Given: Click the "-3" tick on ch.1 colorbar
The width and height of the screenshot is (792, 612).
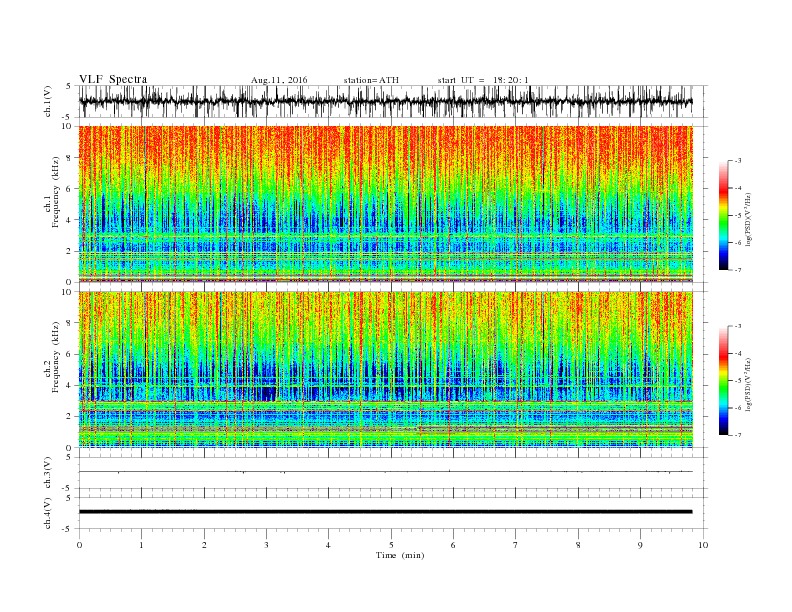Looking at the screenshot, I should [x=737, y=161].
